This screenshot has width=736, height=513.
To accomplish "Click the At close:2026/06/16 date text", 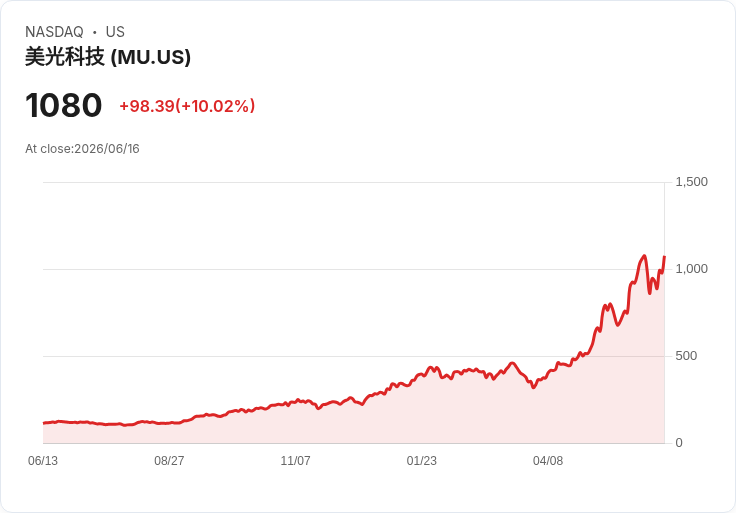I will coord(82,149).
